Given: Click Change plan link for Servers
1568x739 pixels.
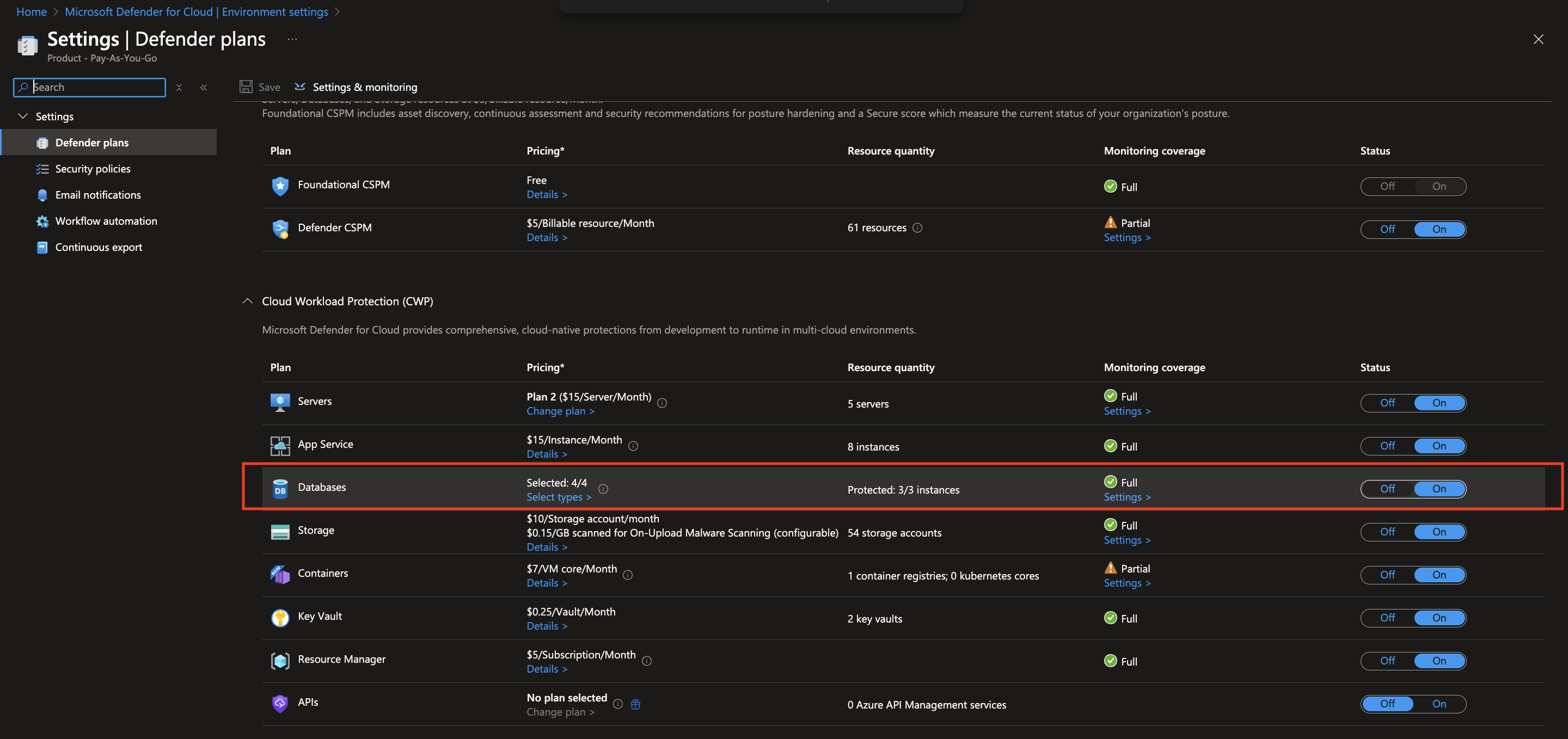Looking at the screenshot, I should click(560, 411).
